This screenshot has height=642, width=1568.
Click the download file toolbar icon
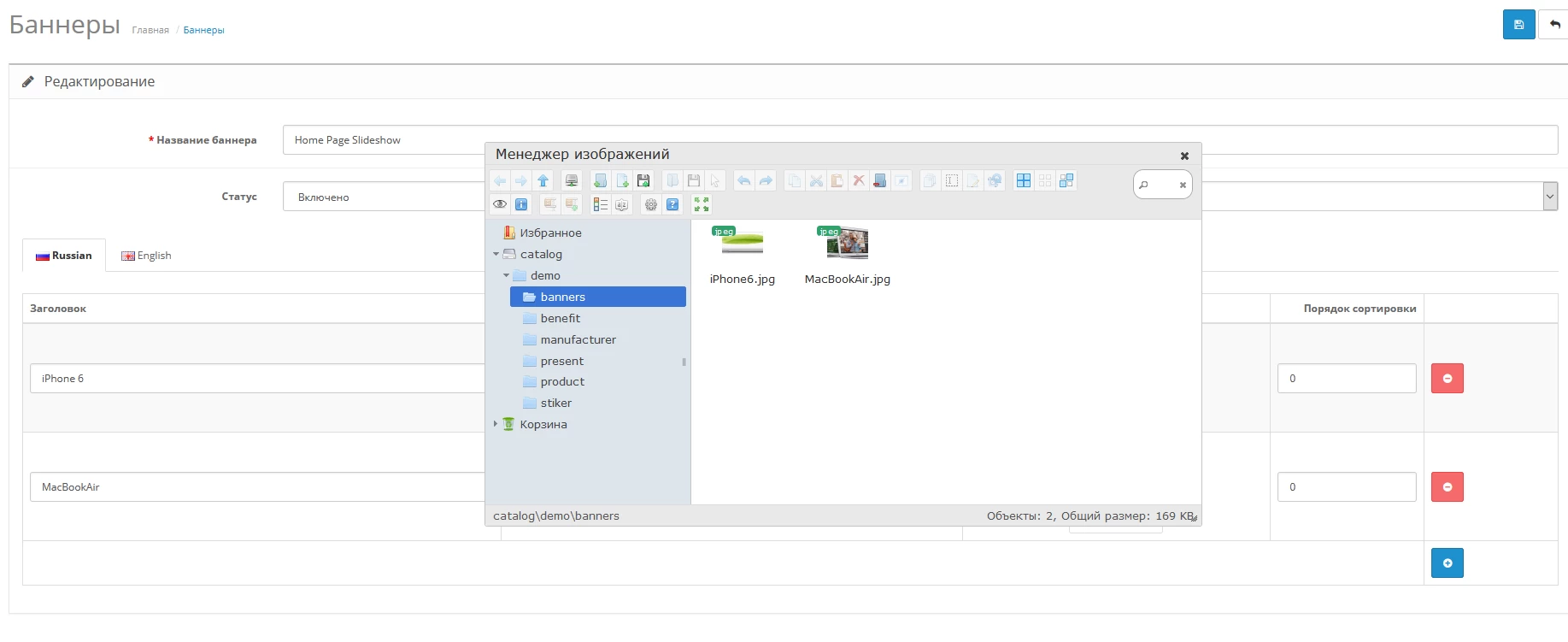694,180
